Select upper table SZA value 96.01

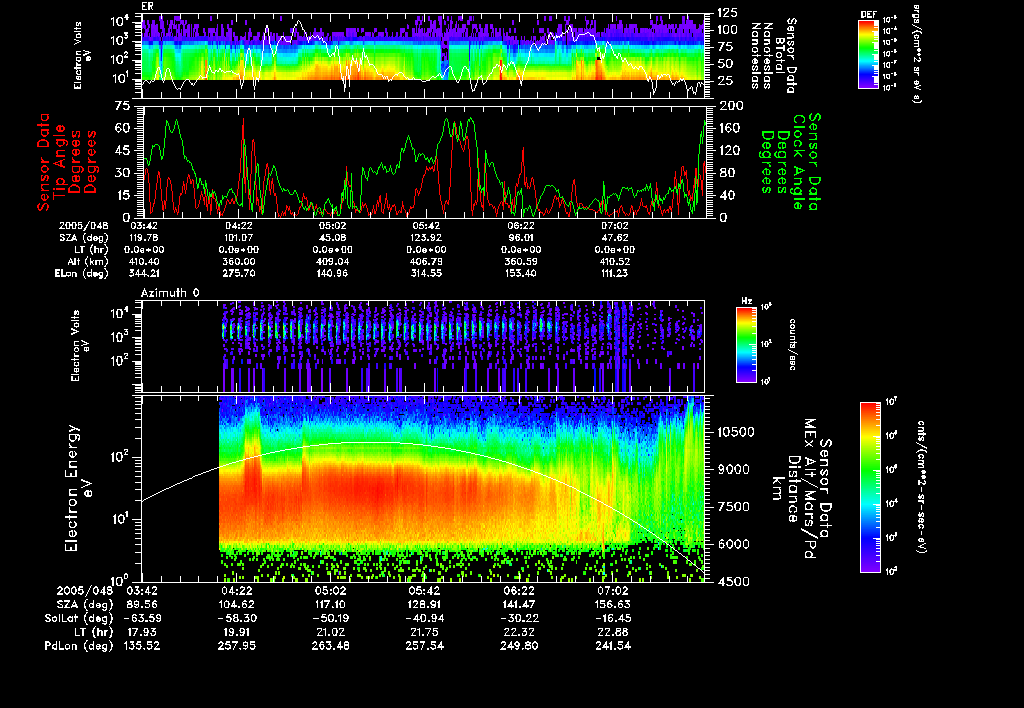pyautogui.click(x=520, y=238)
